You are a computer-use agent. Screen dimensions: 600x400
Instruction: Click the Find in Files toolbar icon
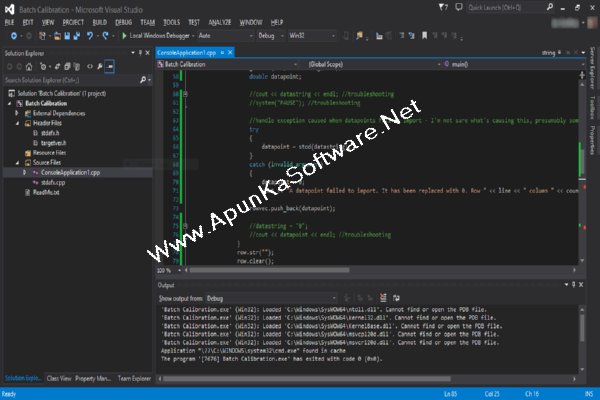point(359,36)
